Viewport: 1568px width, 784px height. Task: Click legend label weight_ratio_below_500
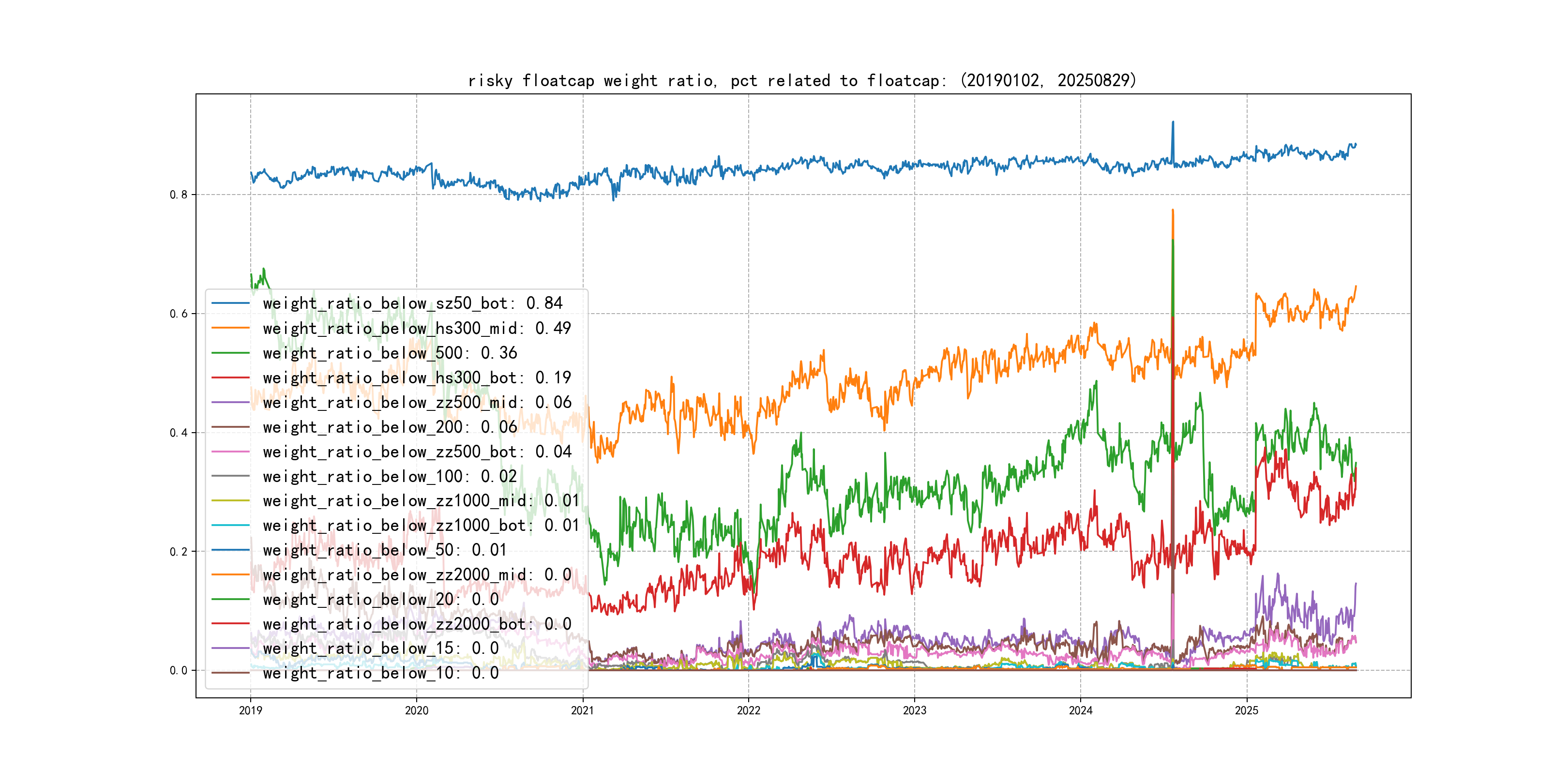coord(390,353)
